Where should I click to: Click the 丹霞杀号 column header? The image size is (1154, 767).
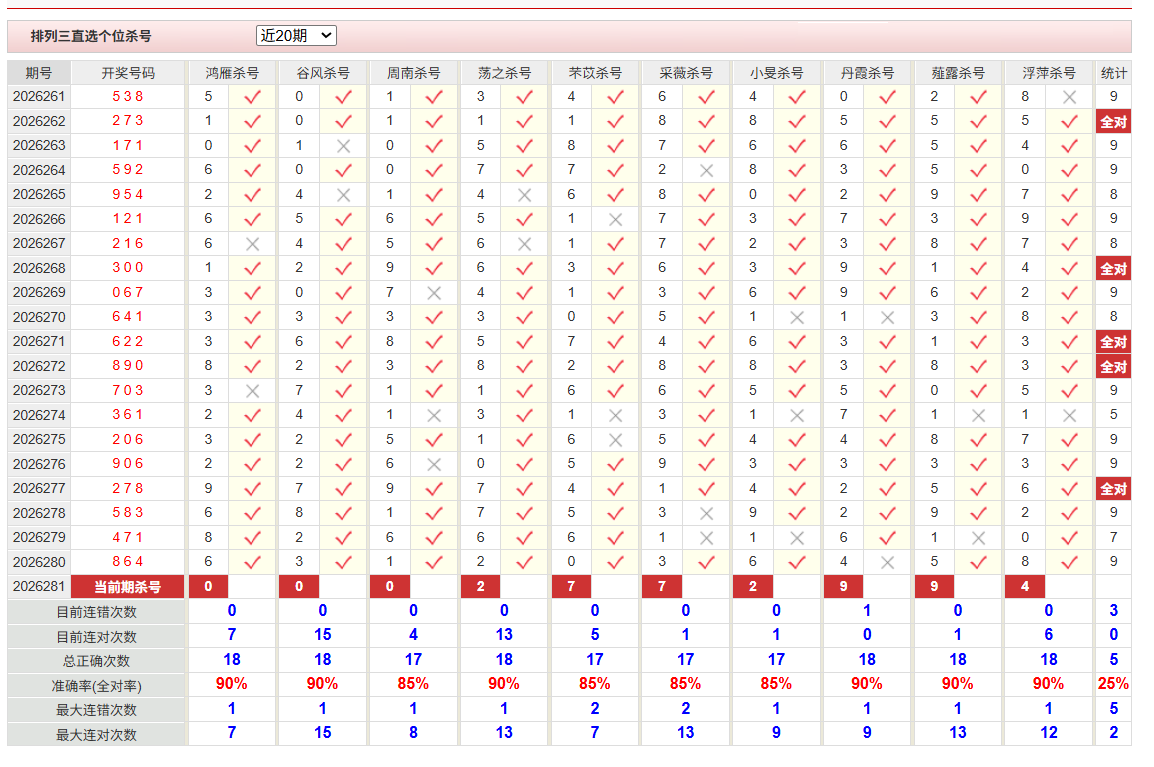tap(867, 73)
